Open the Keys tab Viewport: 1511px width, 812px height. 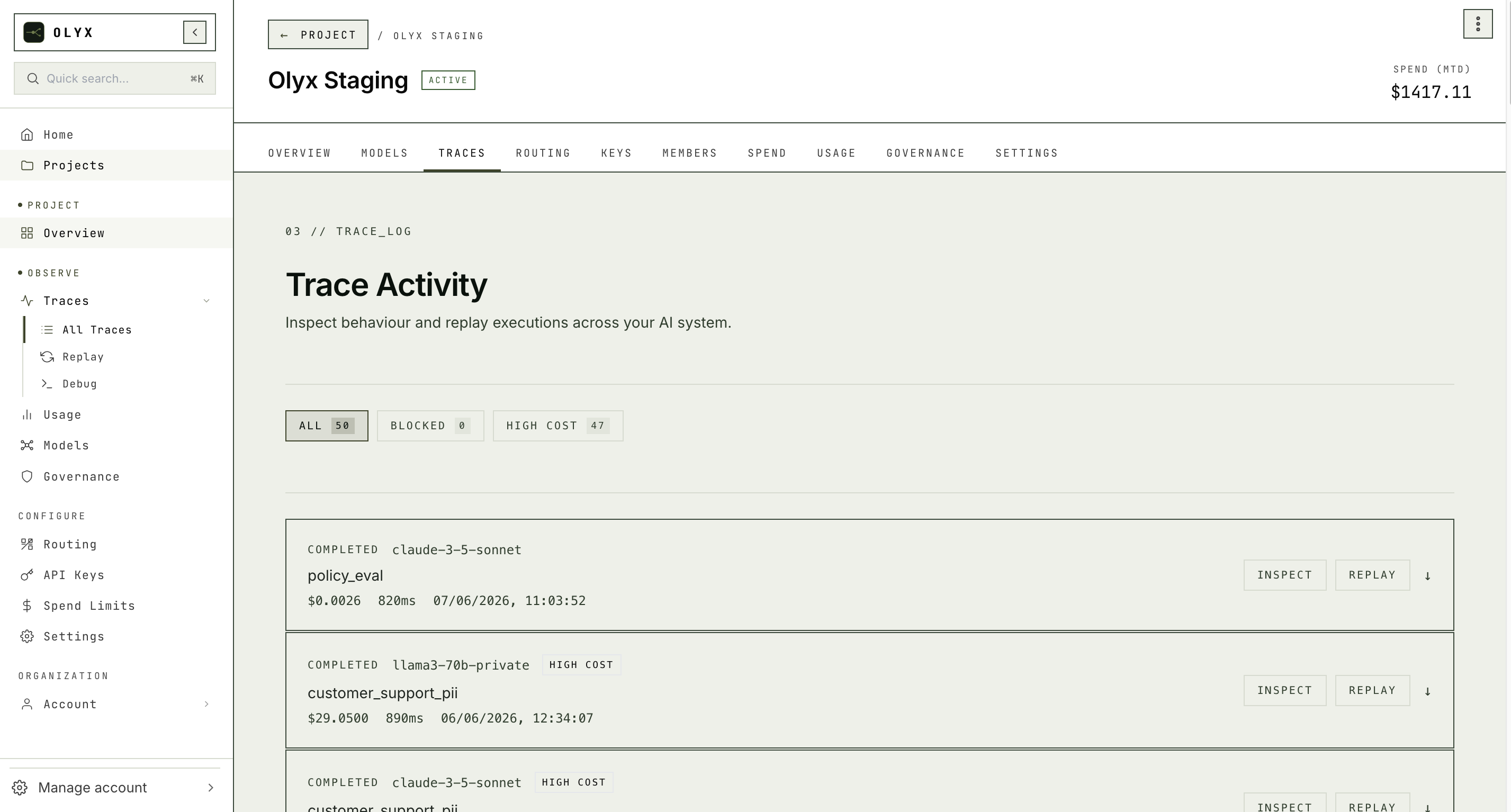[616, 153]
